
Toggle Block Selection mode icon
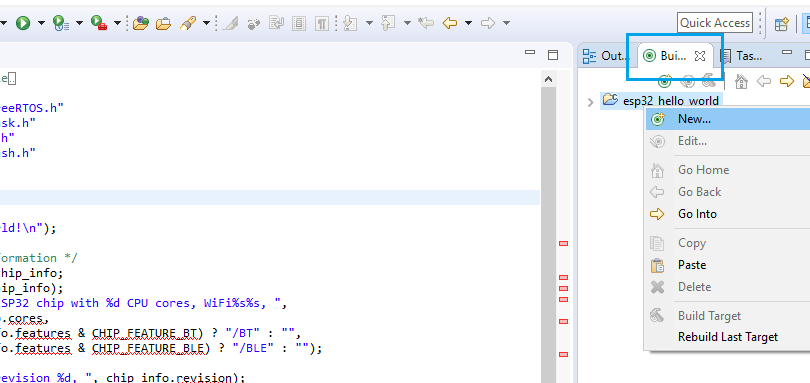point(299,23)
